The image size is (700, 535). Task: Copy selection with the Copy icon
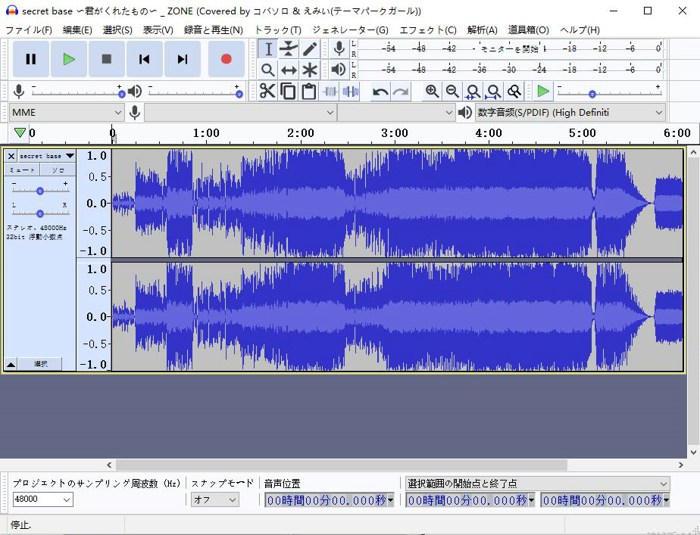288,91
